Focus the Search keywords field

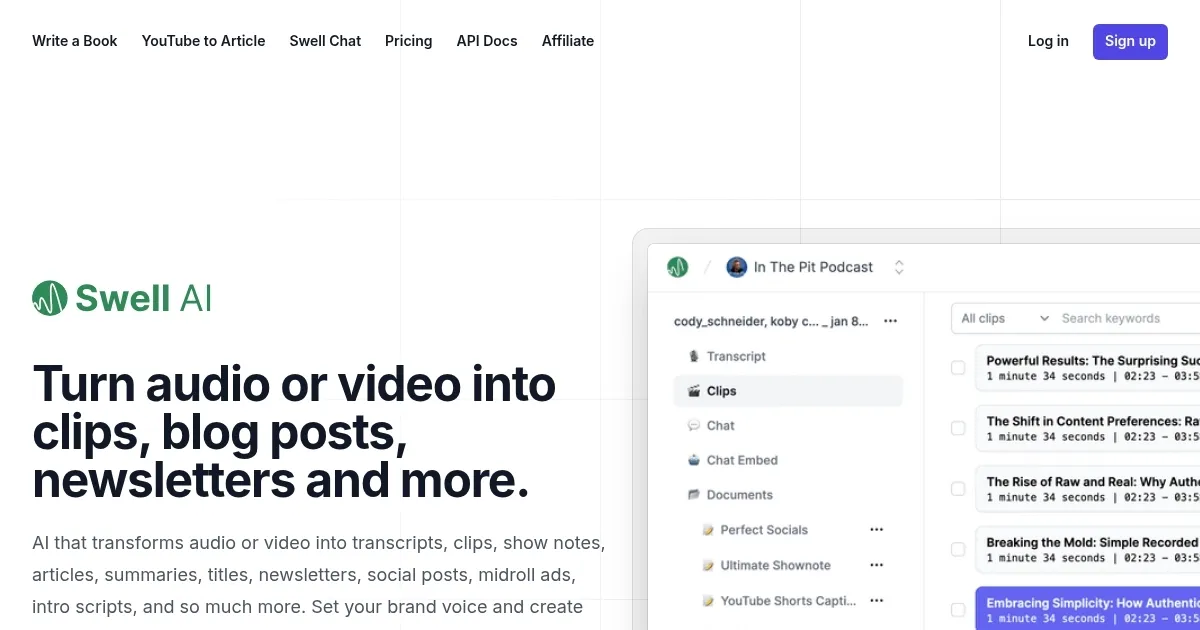pos(1128,318)
